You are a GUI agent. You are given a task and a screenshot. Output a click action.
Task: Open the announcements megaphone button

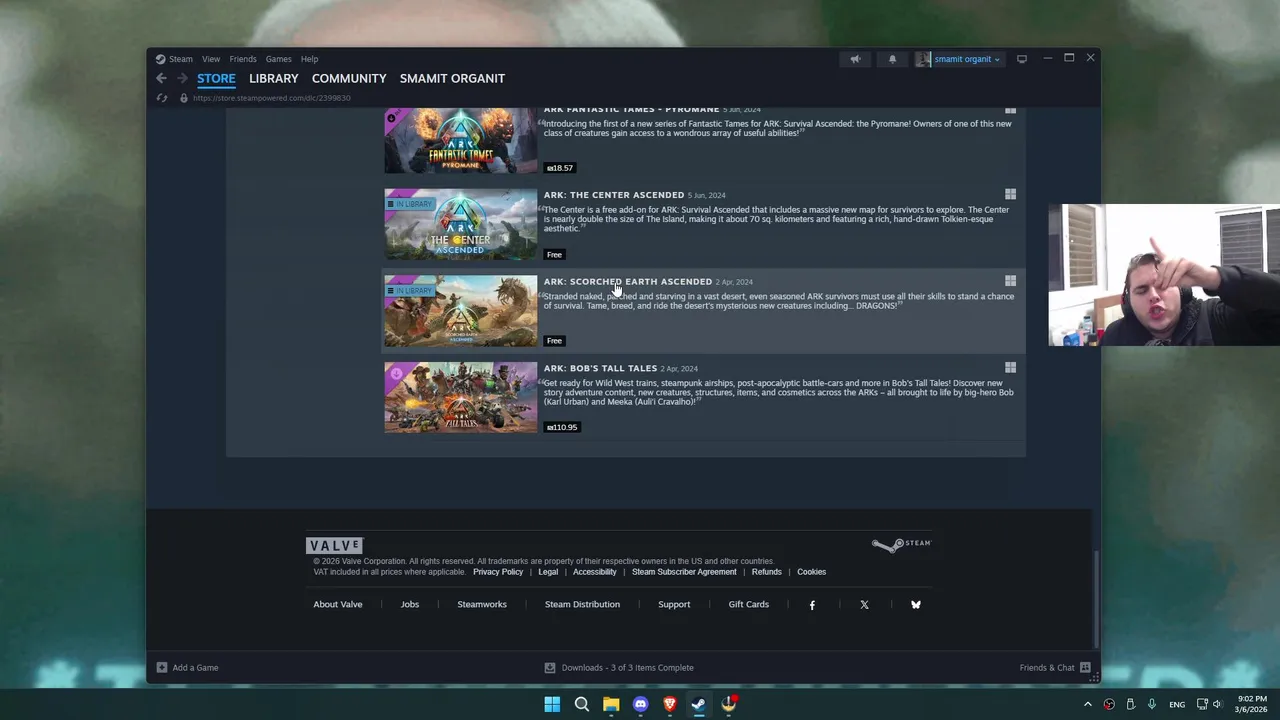(x=855, y=59)
